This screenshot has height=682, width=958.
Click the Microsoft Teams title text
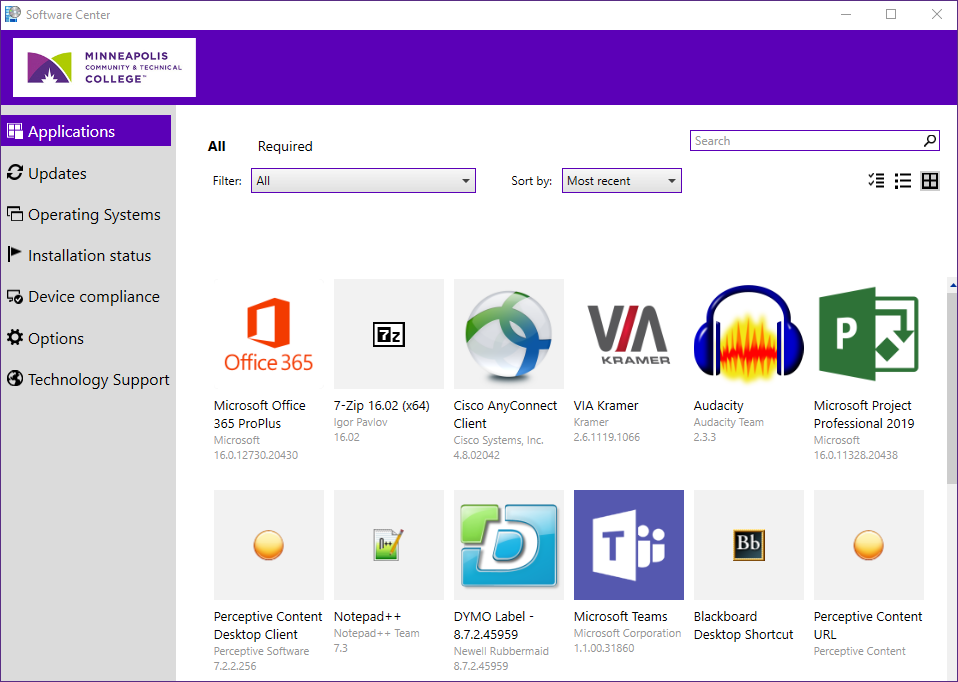click(x=621, y=616)
